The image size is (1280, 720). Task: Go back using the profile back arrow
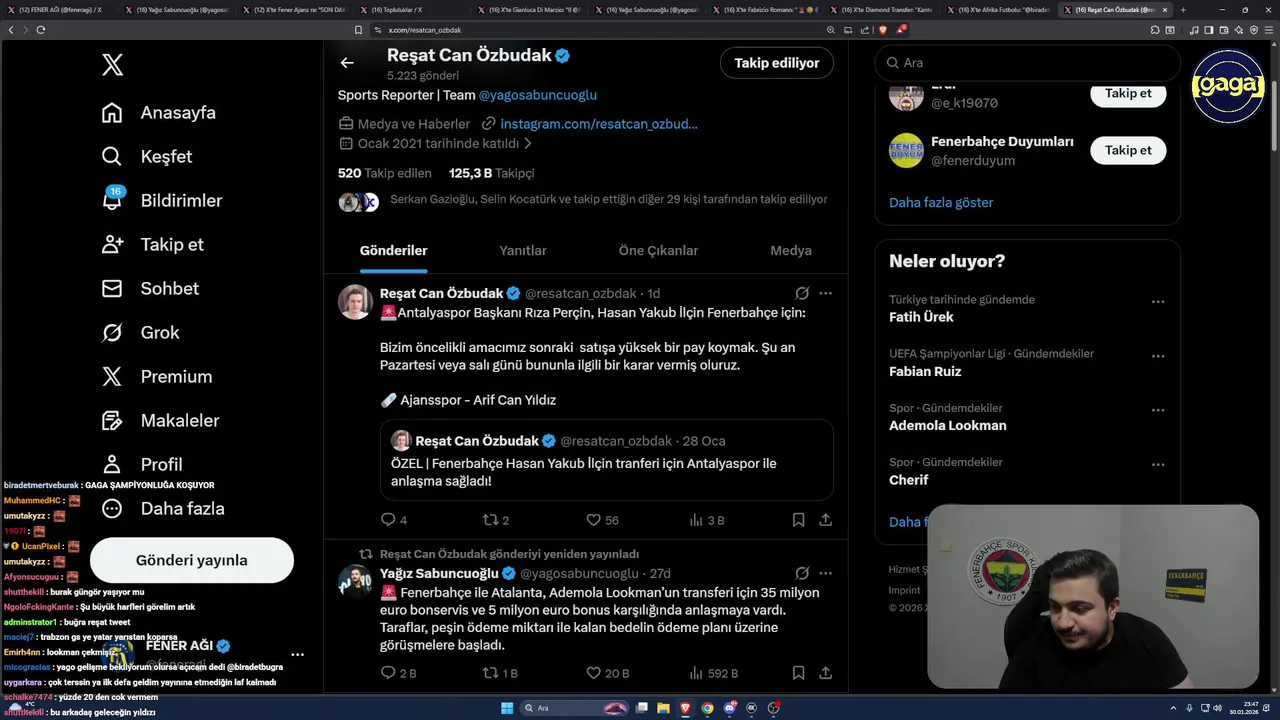click(347, 63)
